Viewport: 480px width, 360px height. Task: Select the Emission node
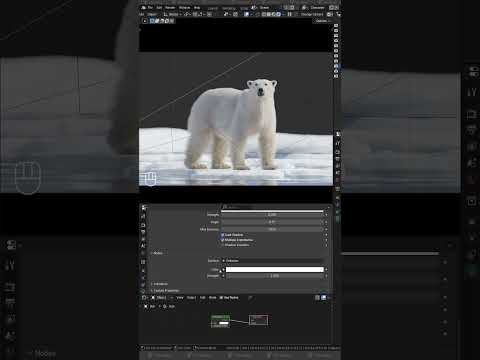pyautogui.click(x=220, y=321)
